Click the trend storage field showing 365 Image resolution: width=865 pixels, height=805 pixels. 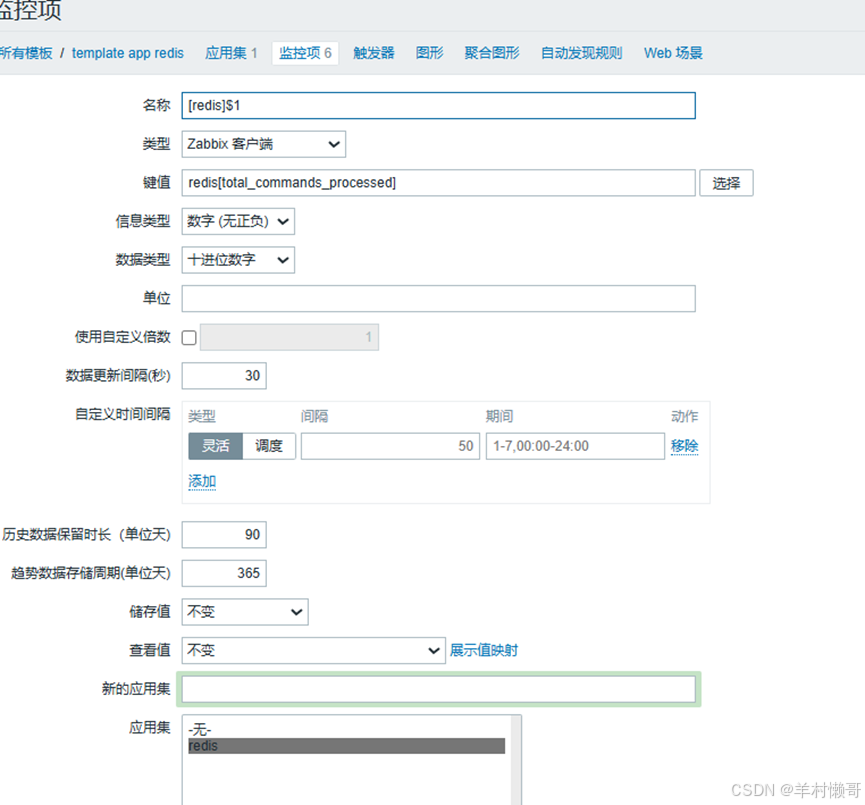pyautogui.click(x=224, y=573)
